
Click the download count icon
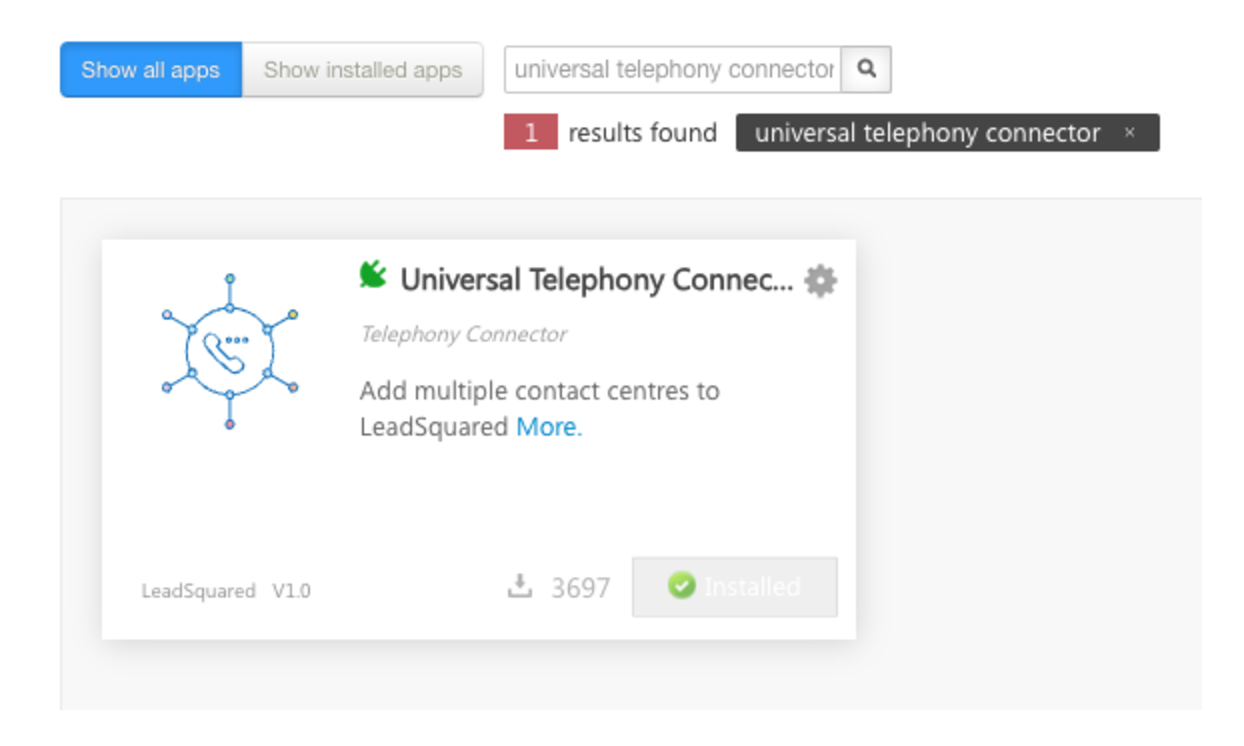pyautogui.click(x=519, y=586)
